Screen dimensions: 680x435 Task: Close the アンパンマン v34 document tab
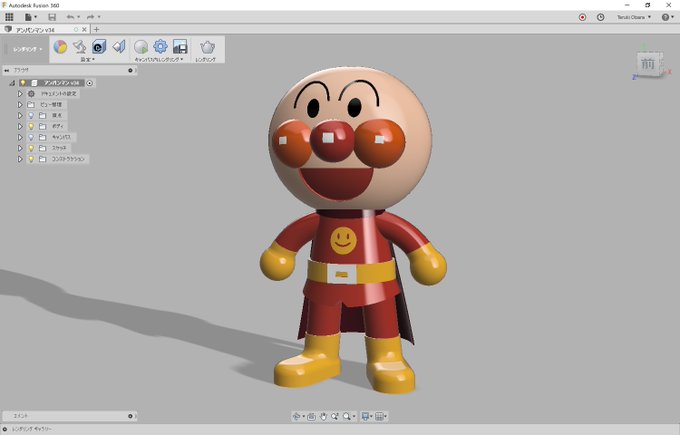85,29
